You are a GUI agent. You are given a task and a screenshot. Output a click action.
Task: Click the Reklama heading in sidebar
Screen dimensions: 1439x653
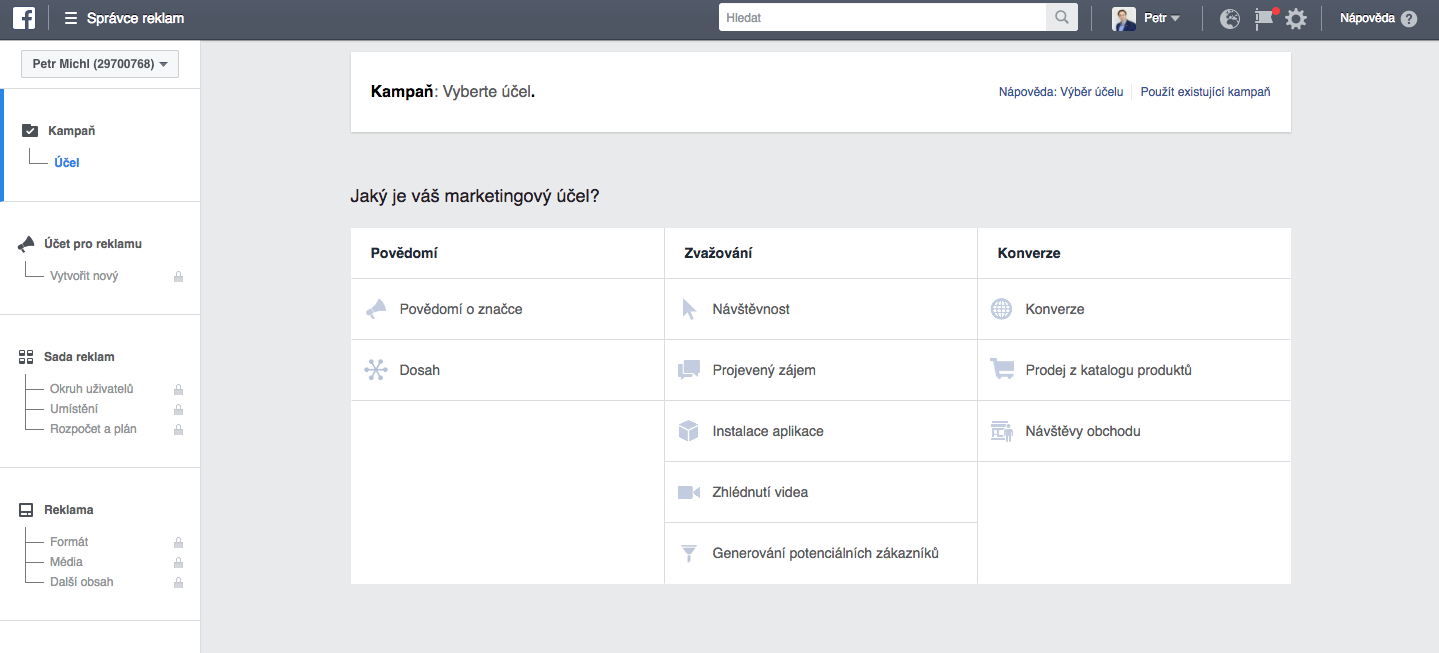[x=69, y=510]
